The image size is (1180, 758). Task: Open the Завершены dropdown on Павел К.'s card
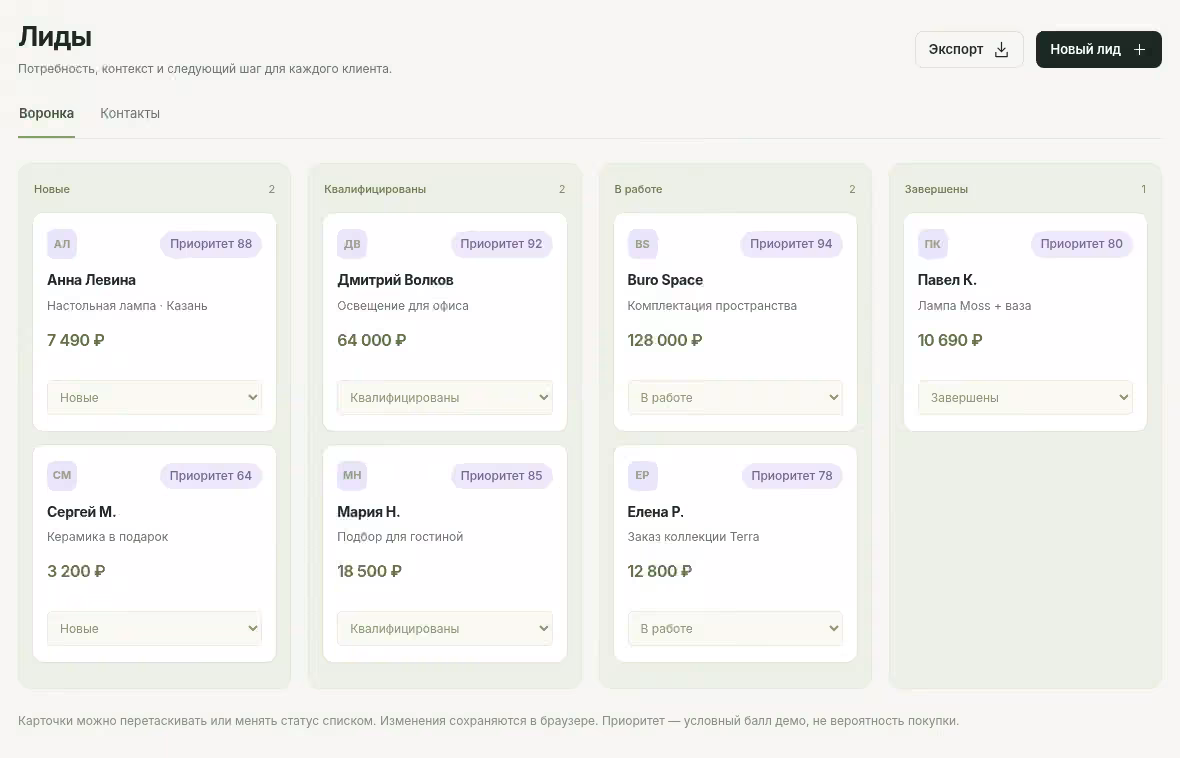pyautogui.click(x=1025, y=397)
